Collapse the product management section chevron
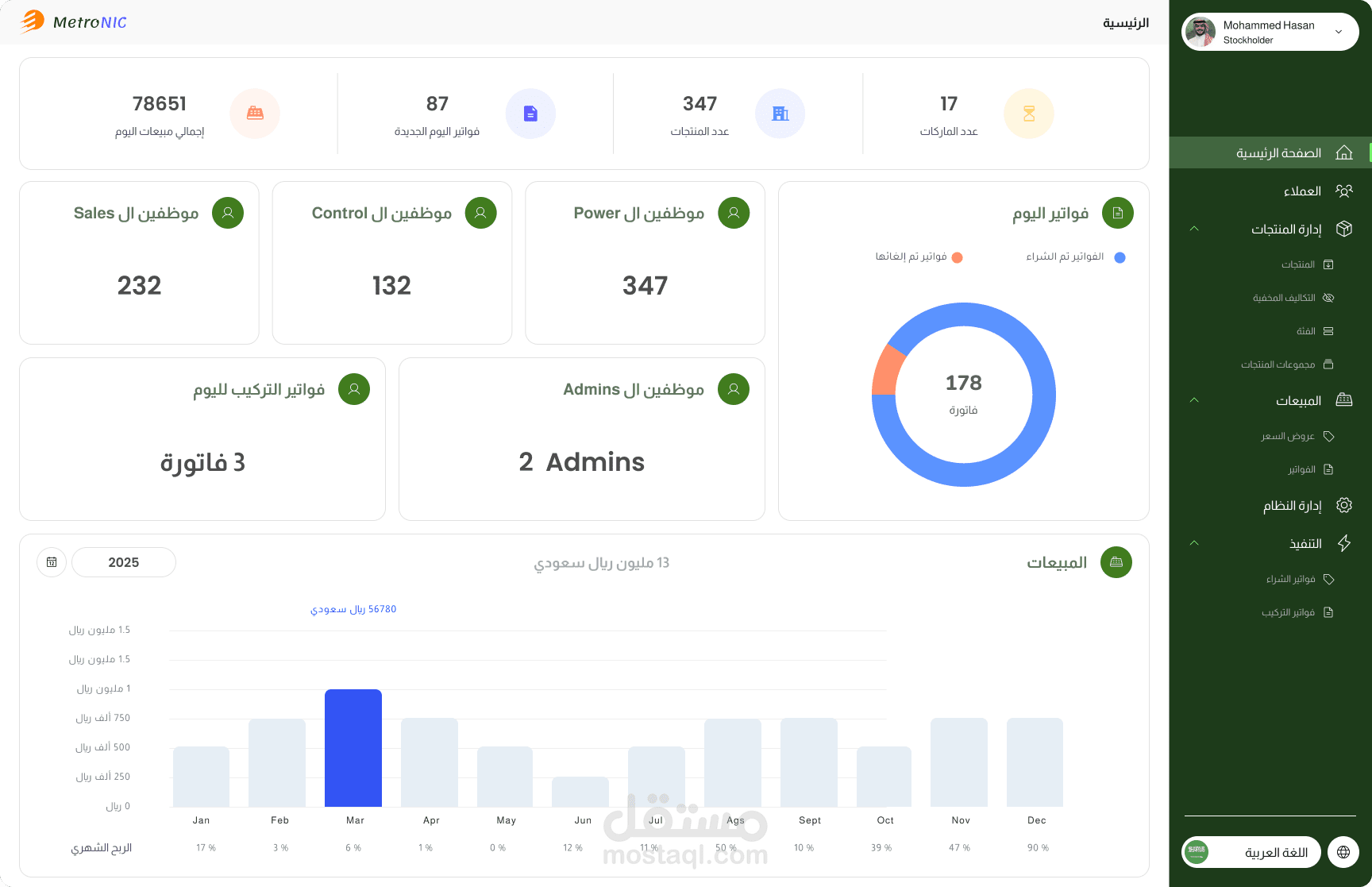 [x=1194, y=229]
